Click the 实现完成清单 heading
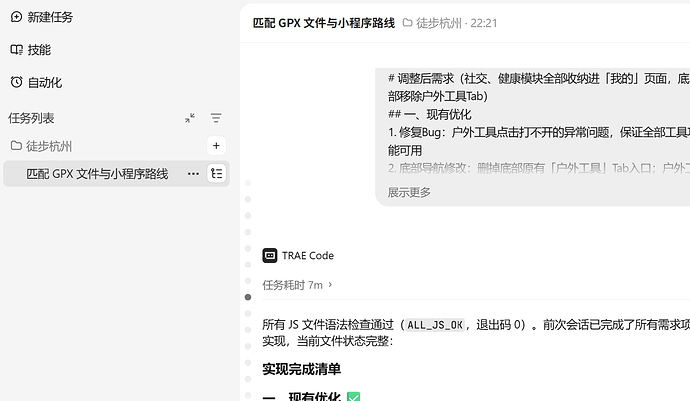 tap(301, 369)
